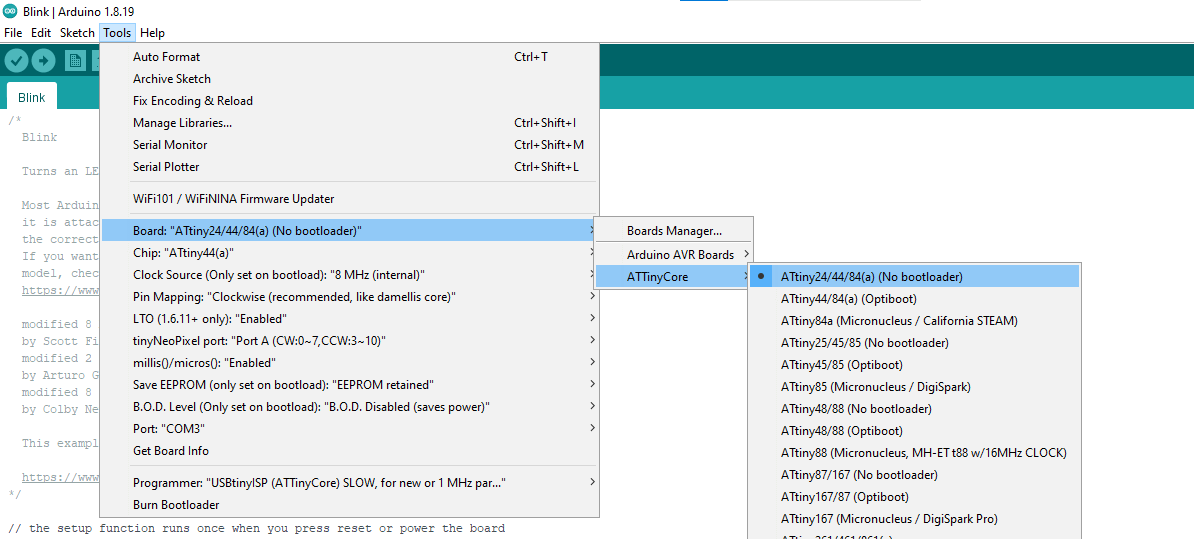The width and height of the screenshot is (1194, 539).
Task: Select ATtiny167 Micronucleus DigiSpark Pro board
Action: tap(915, 519)
